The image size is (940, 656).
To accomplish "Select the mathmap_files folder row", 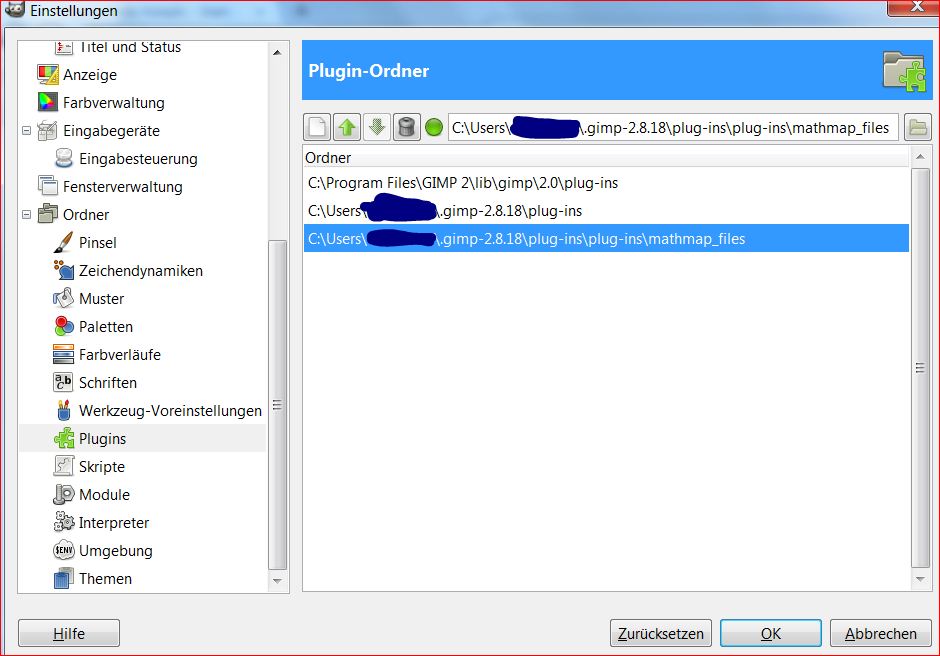I will [x=606, y=239].
